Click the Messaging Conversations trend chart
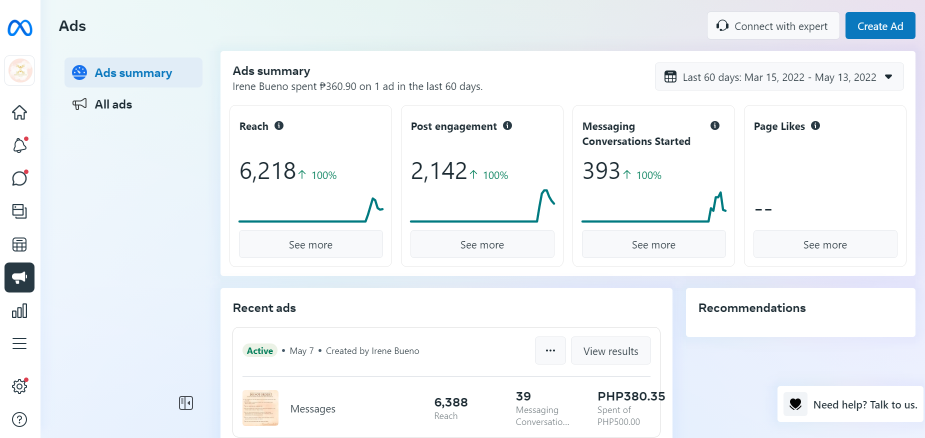Image resolution: width=925 pixels, height=438 pixels. pyautogui.click(x=654, y=207)
